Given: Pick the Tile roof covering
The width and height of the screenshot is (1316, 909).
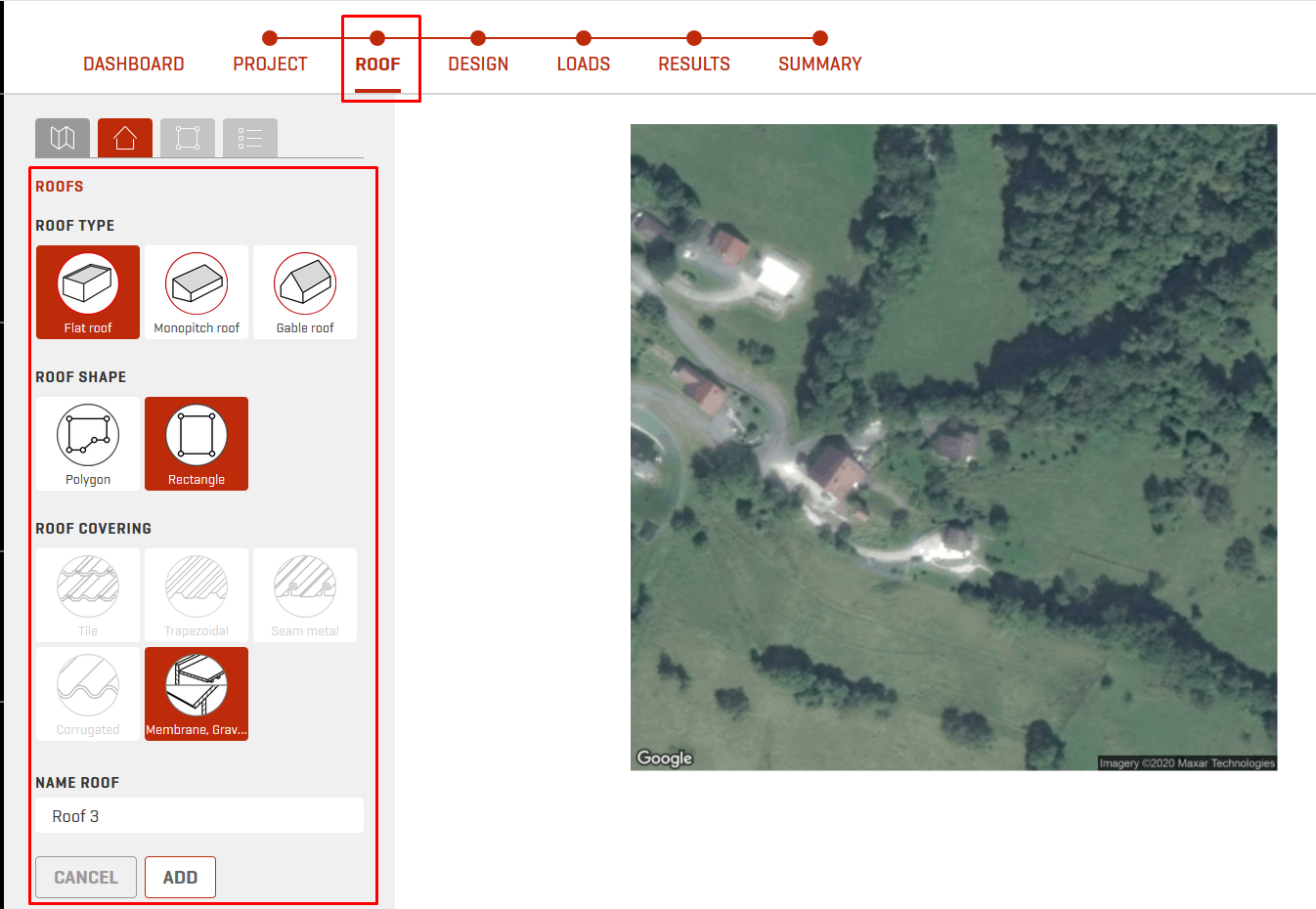Looking at the screenshot, I should click(x=88, y=595).
